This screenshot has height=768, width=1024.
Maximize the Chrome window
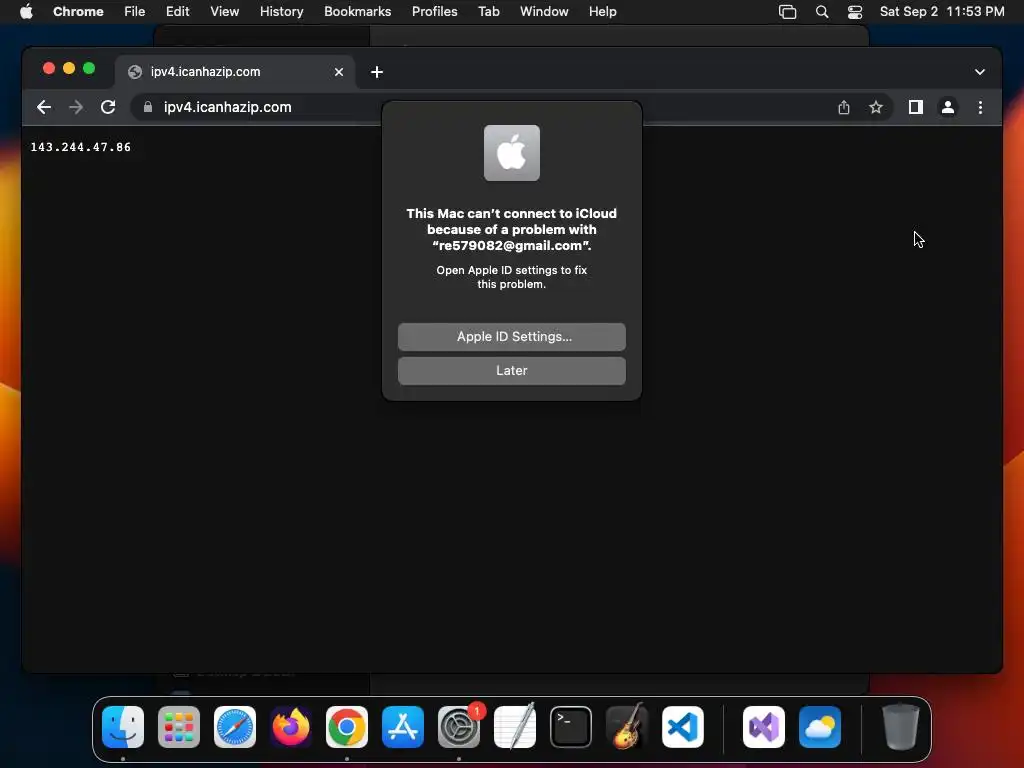[x=89, y=68]
